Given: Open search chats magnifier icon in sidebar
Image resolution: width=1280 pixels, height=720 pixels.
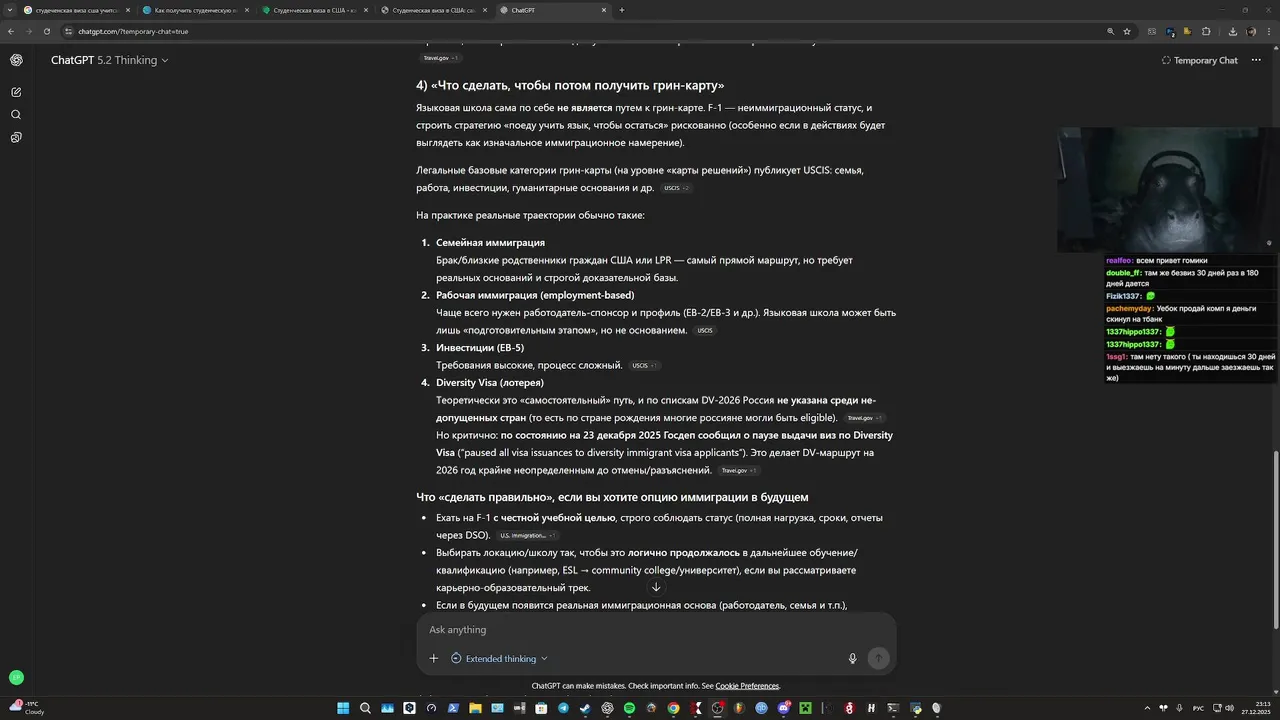Looking at the screenshot, I should point(16,115).
